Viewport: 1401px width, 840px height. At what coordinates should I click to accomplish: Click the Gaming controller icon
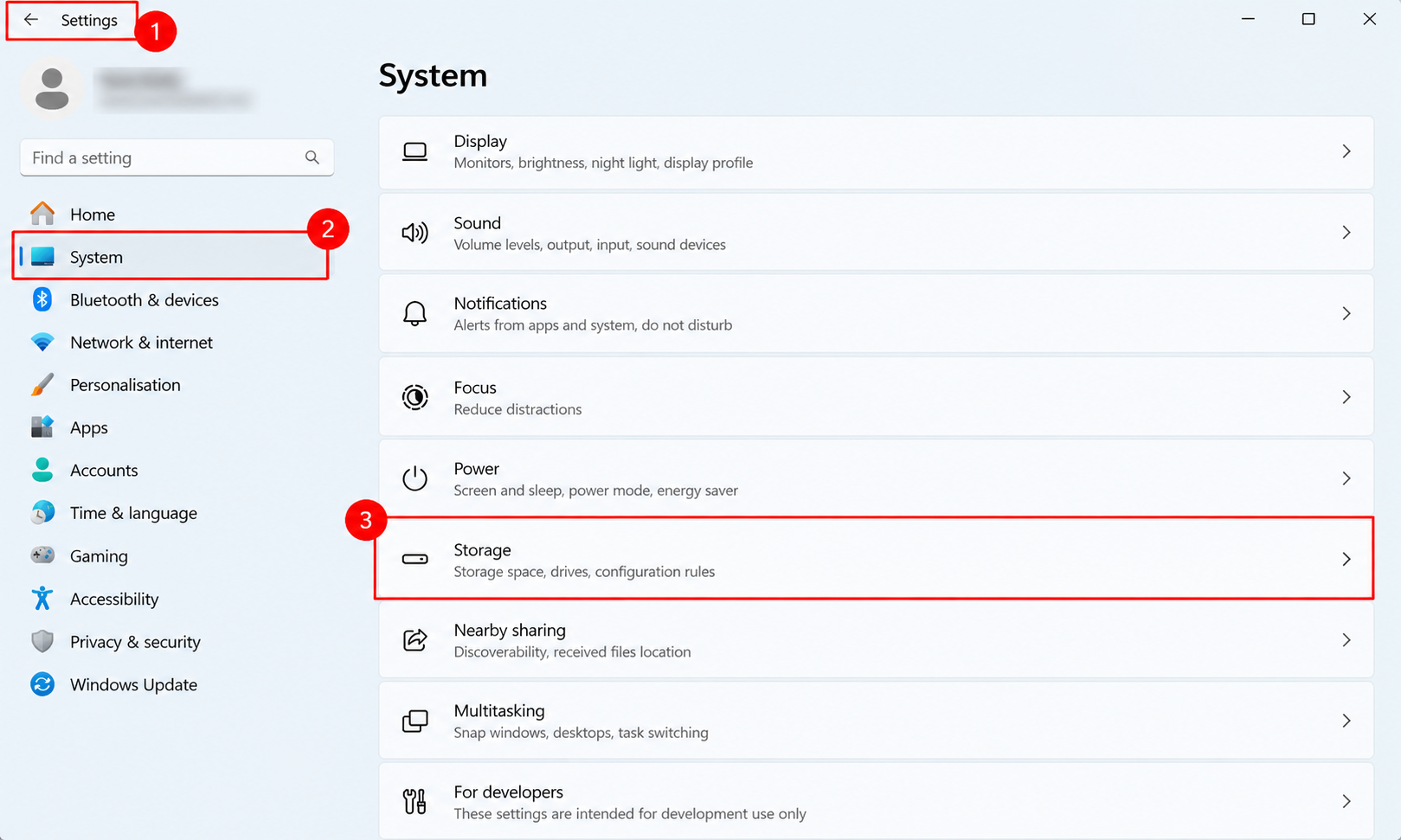(42, 555)
